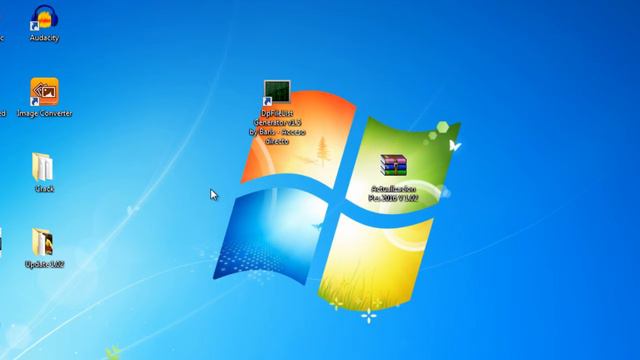Viewport: 640px width, 360px height.
Task: Click the Actualizacion archive name label
Action: 393,193
